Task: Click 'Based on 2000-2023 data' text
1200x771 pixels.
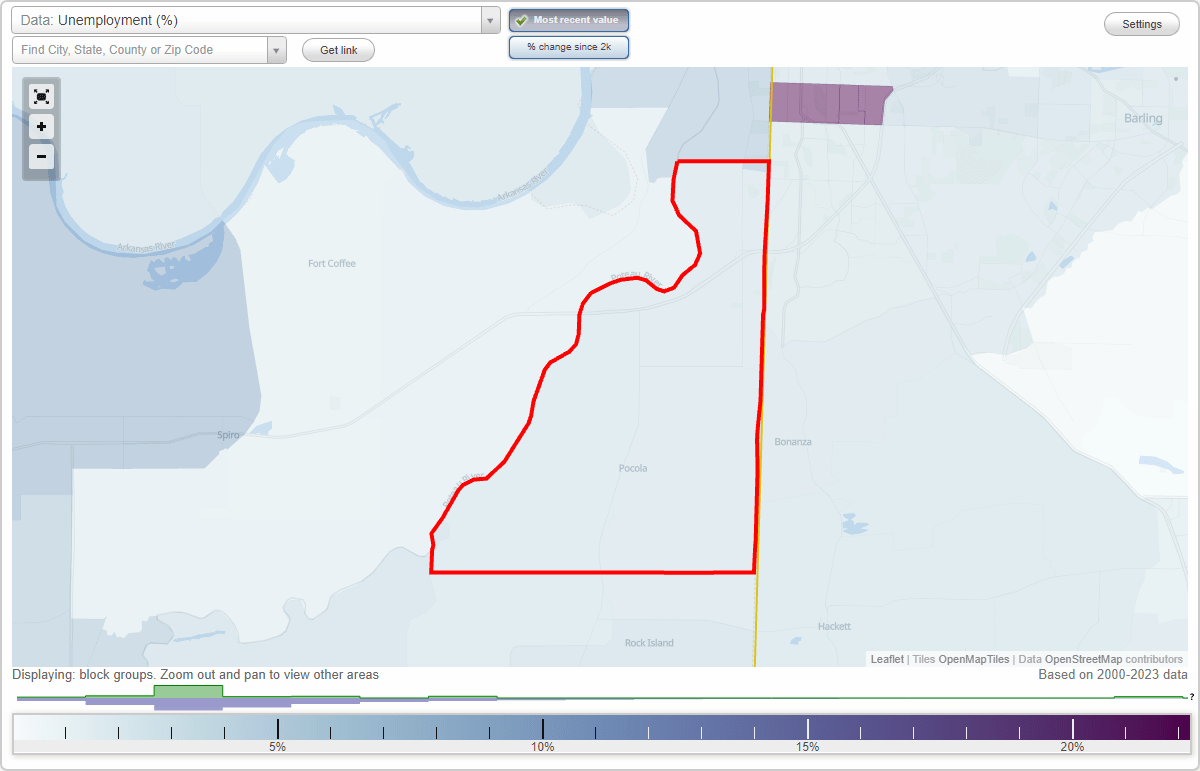Action: 1113,675
